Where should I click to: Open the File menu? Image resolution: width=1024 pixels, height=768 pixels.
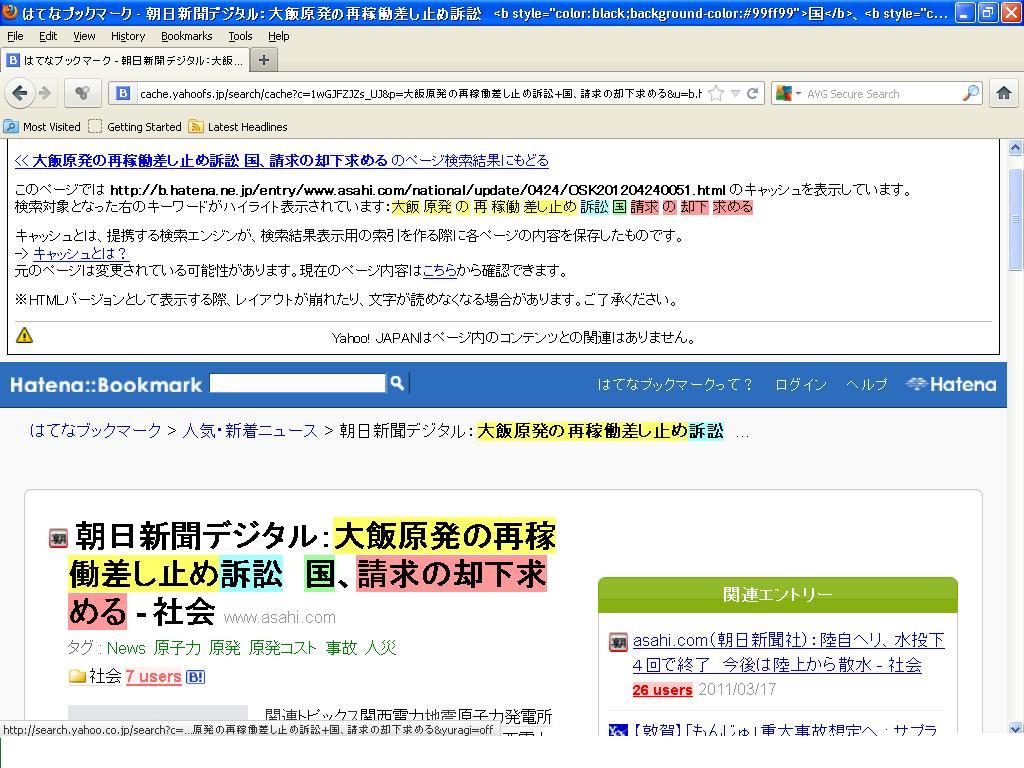[x=15, y=36]
